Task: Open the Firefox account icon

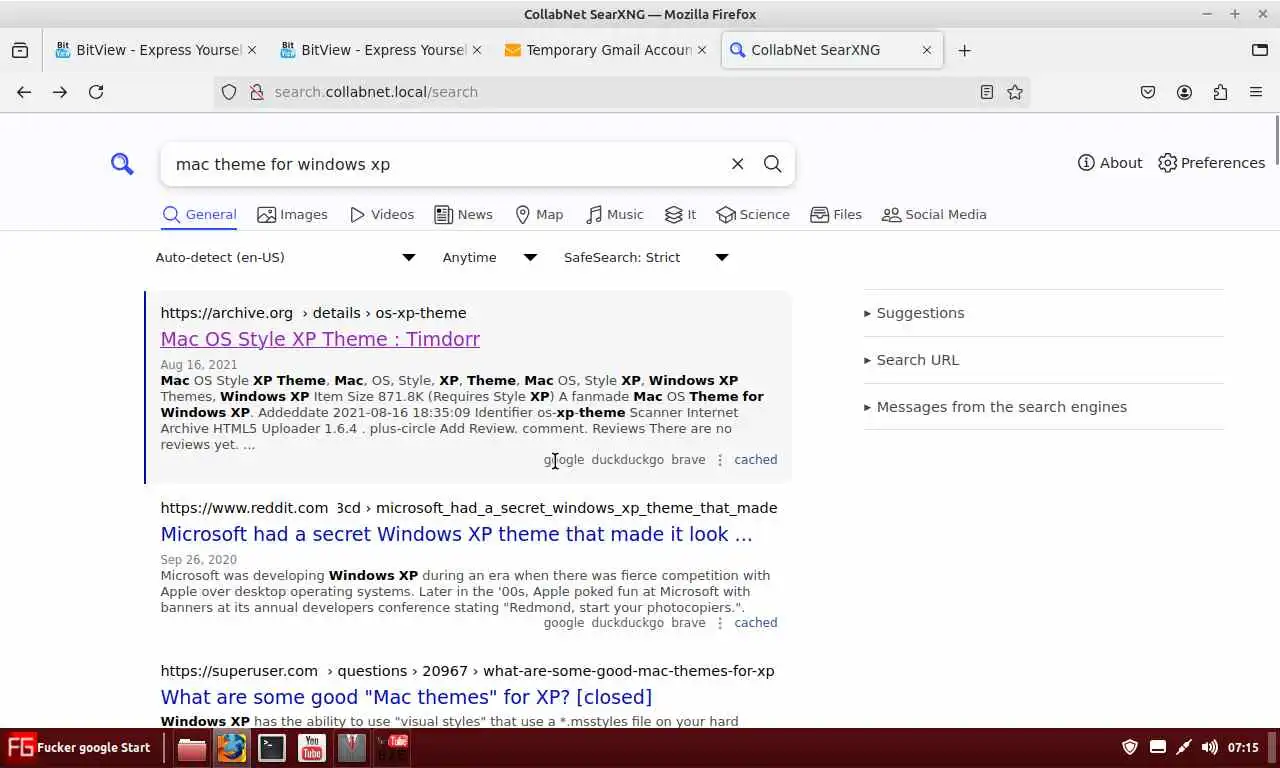Action: [x=1184, y=92]
